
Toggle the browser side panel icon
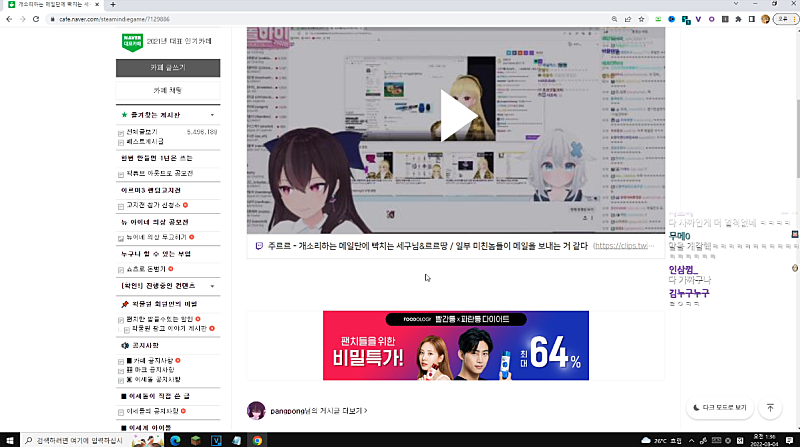[x=752, y=19]
